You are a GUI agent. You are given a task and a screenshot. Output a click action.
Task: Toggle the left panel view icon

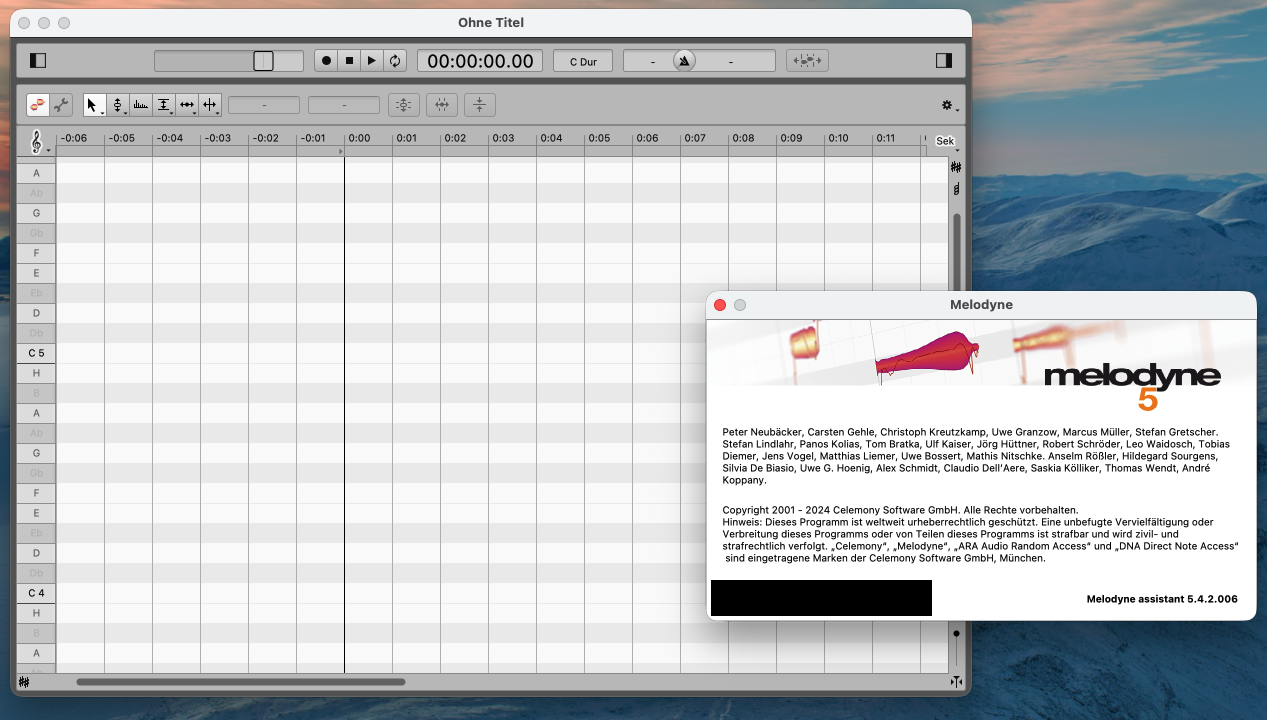click(x=37, y=60)
